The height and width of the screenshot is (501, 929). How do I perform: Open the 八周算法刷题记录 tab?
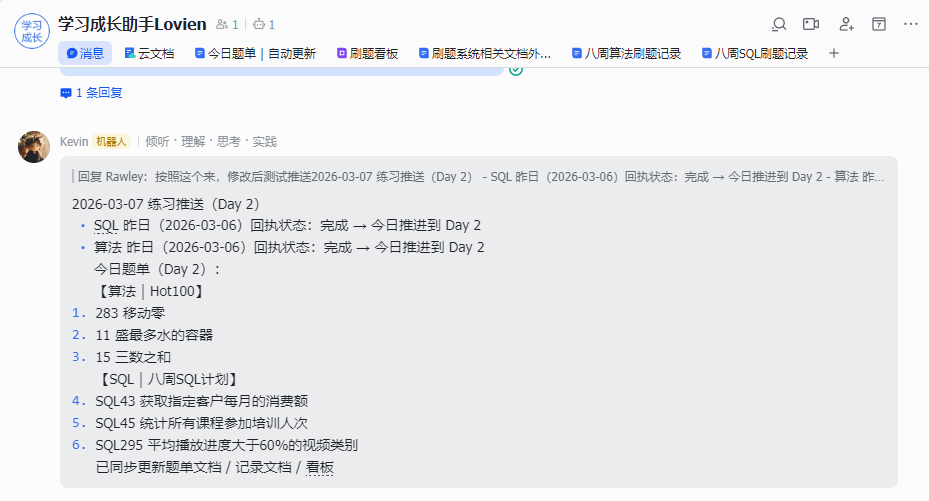pos(626,54)
